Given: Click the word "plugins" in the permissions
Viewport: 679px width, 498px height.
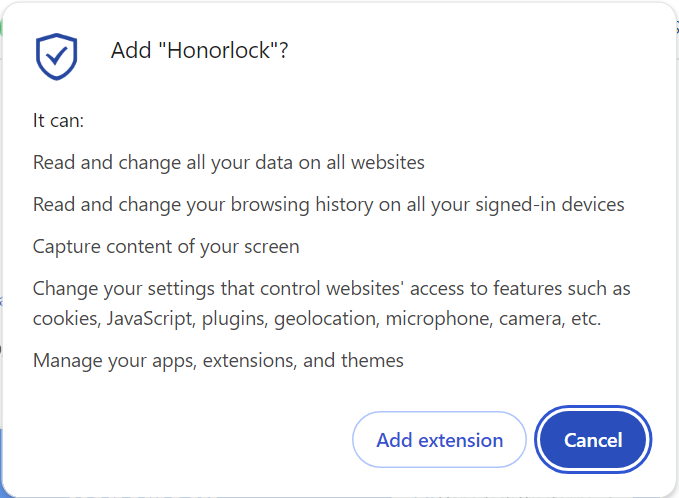Looking at the screenshot, I should (x=234, y=318).
